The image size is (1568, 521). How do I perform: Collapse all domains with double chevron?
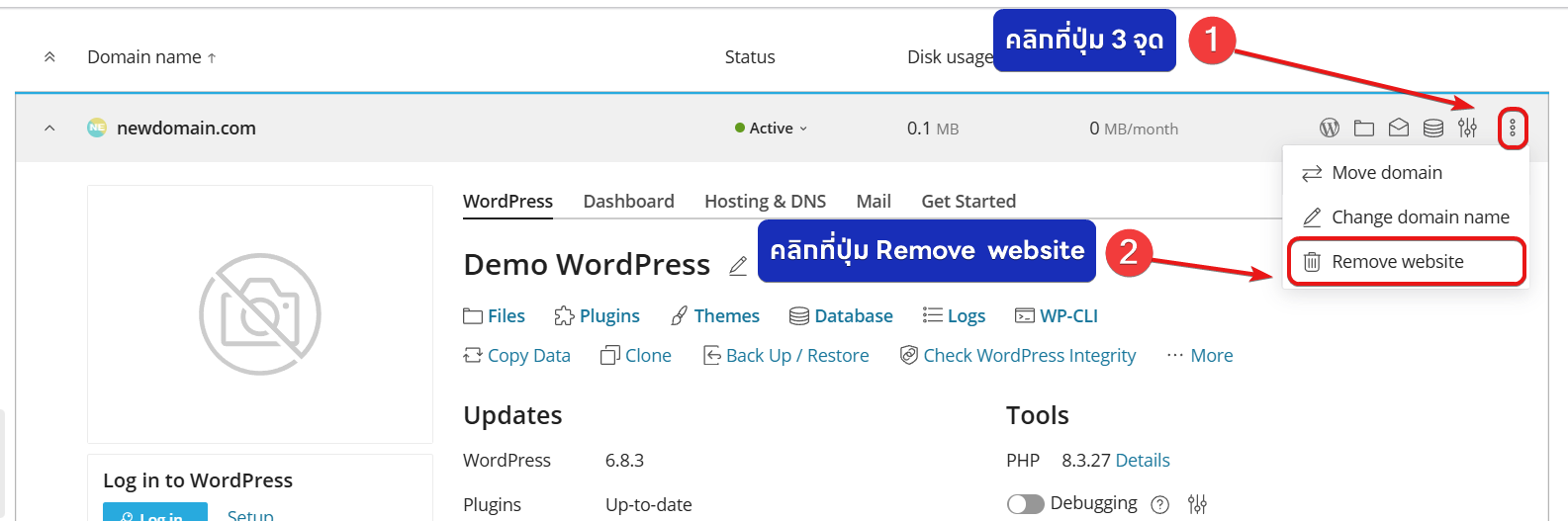49,57
